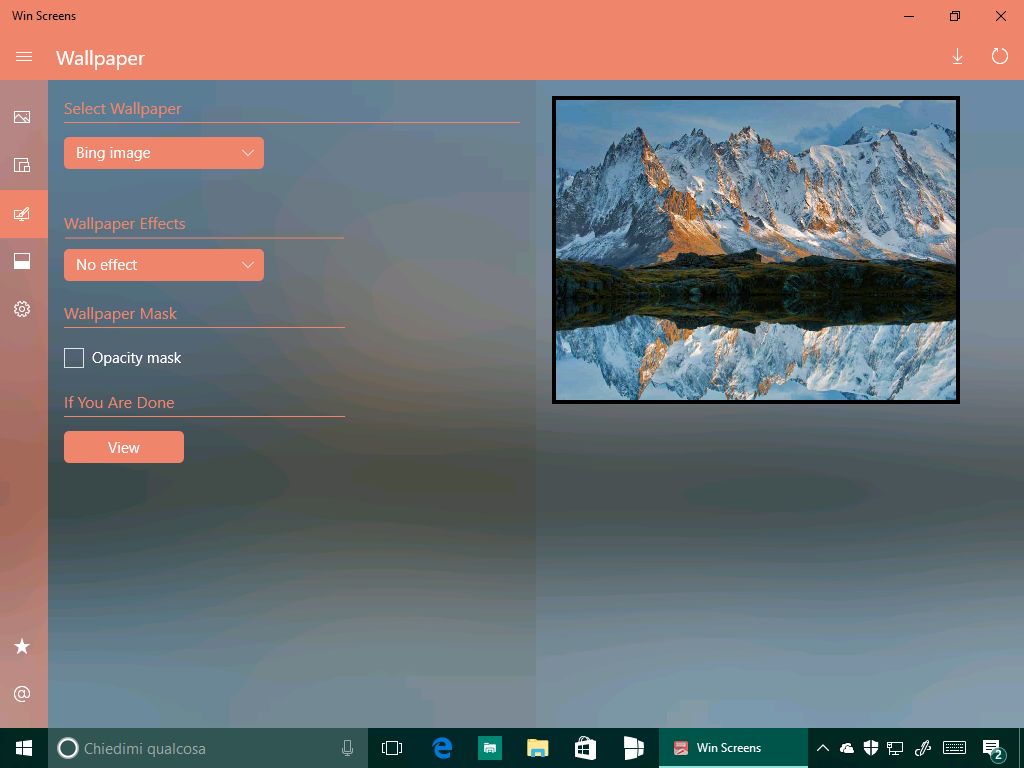The width and height of the screenshot is (1024, 768).
Task: Click the View button
Action: click(x=124, y=447)
